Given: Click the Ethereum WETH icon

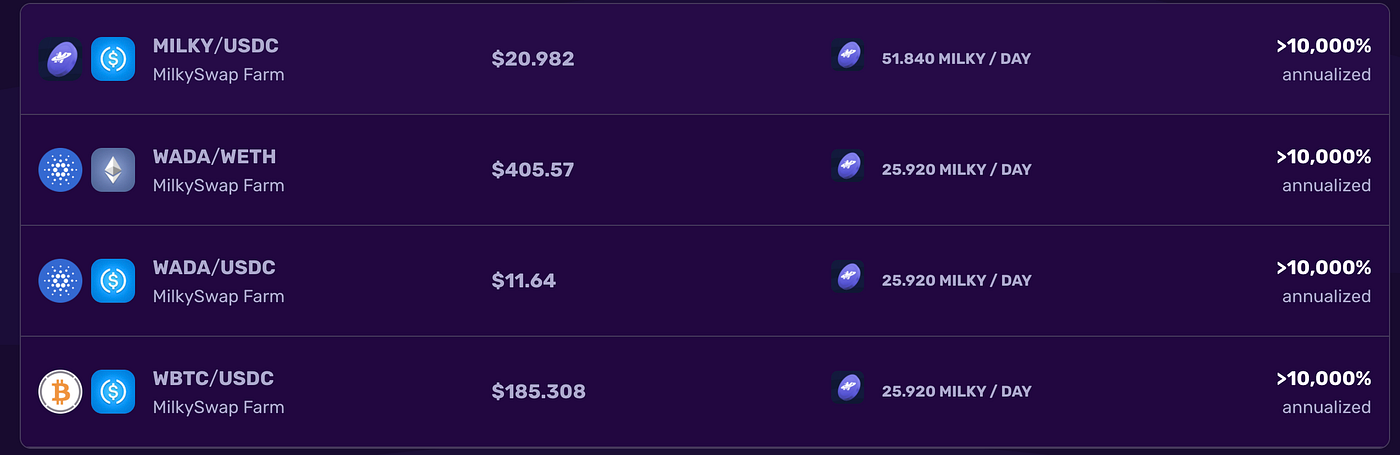Looking at the screenshot, I should pos(113,170).
